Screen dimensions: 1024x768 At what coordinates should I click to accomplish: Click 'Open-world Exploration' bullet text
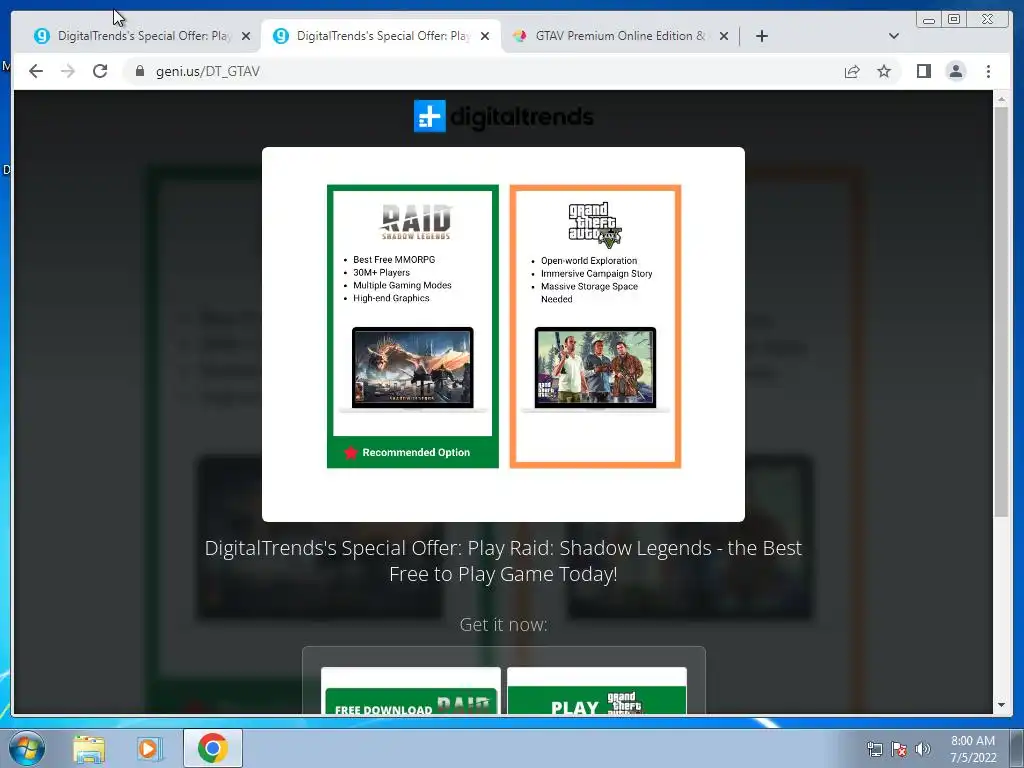[x=588, y=261]
